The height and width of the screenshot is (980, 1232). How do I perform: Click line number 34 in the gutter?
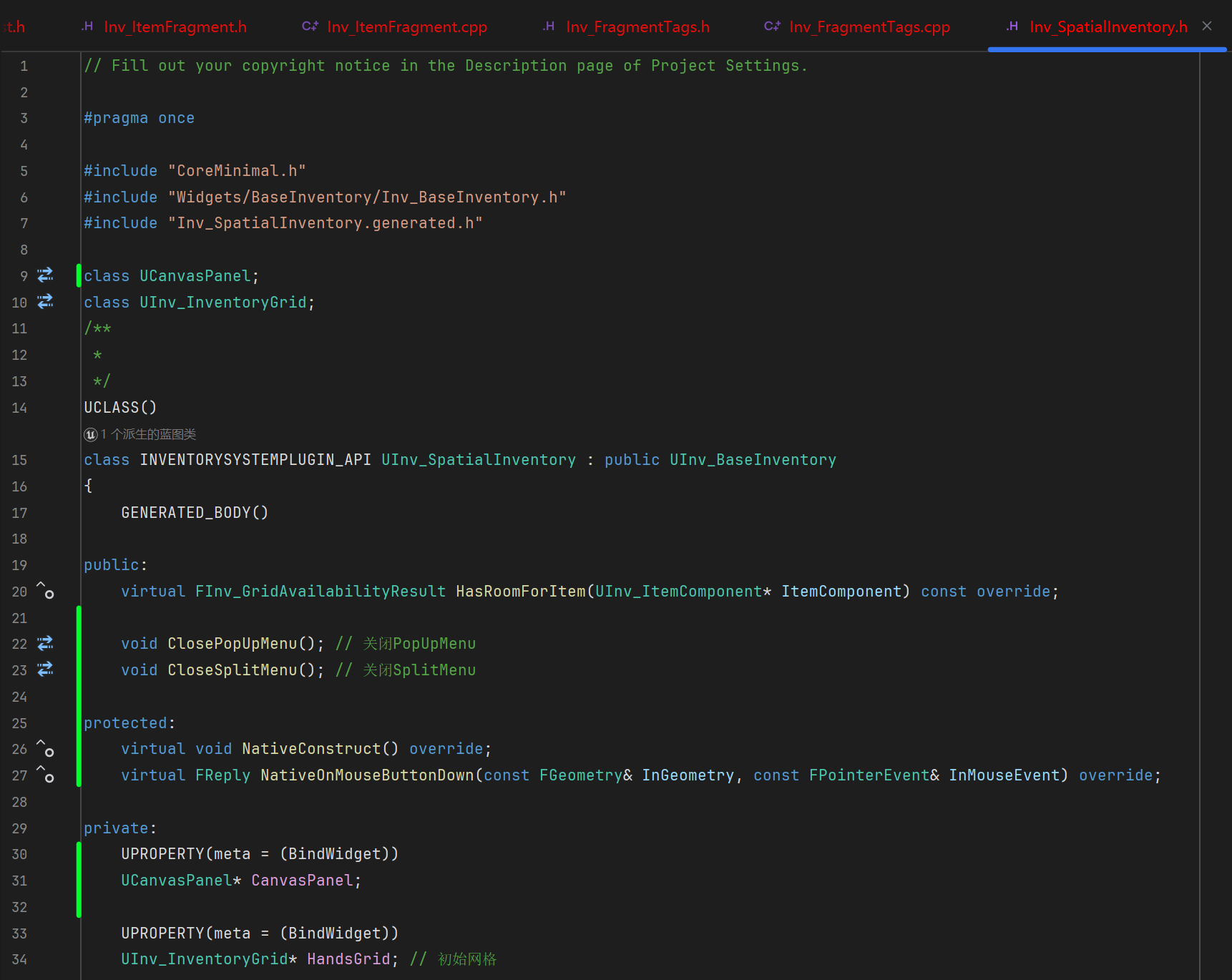click(x=19, y=959)
